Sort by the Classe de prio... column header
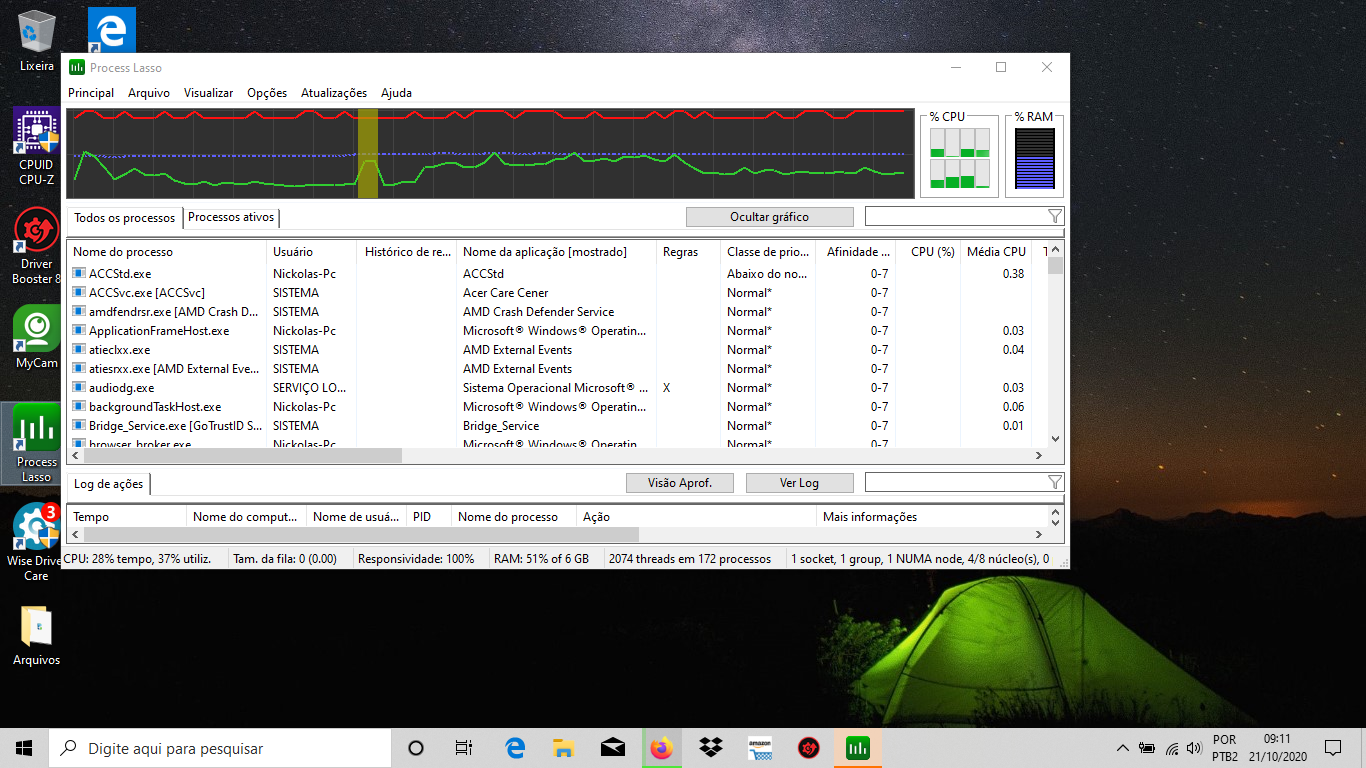This screenshot has width=1366, height=768. coord(768,252)
